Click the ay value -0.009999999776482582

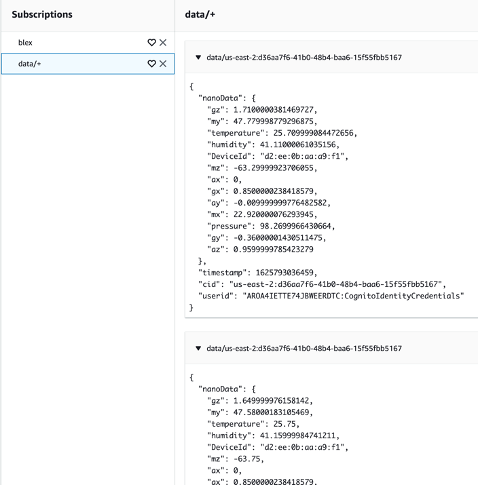280,203
